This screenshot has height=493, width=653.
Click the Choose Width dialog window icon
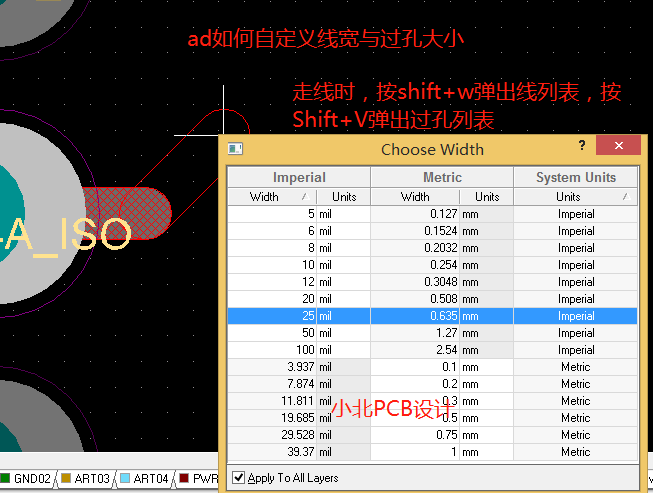tap(235, 149)
